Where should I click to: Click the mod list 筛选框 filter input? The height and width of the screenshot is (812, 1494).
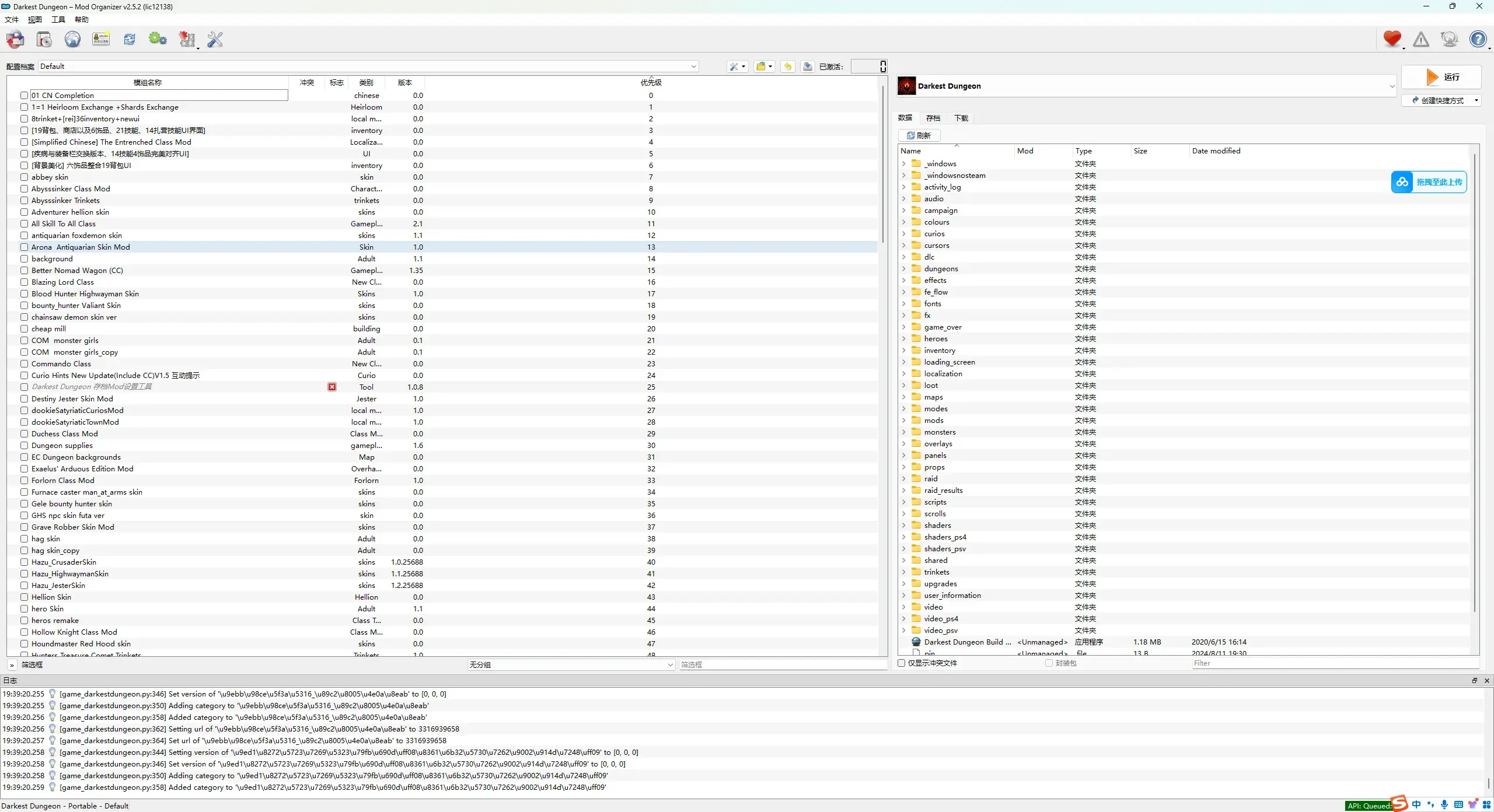(783, 664)
